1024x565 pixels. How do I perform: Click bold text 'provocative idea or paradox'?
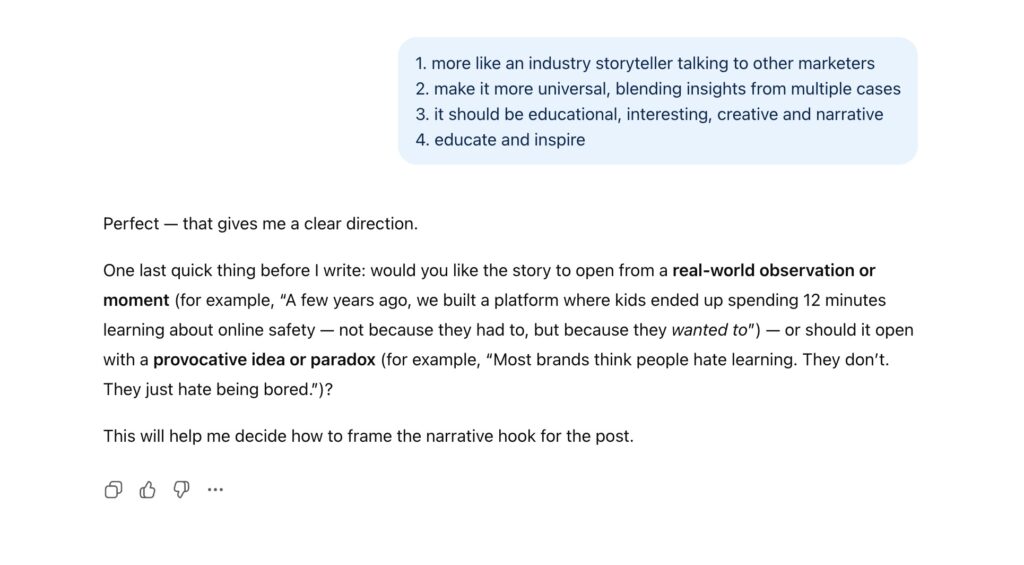[264, 359]
